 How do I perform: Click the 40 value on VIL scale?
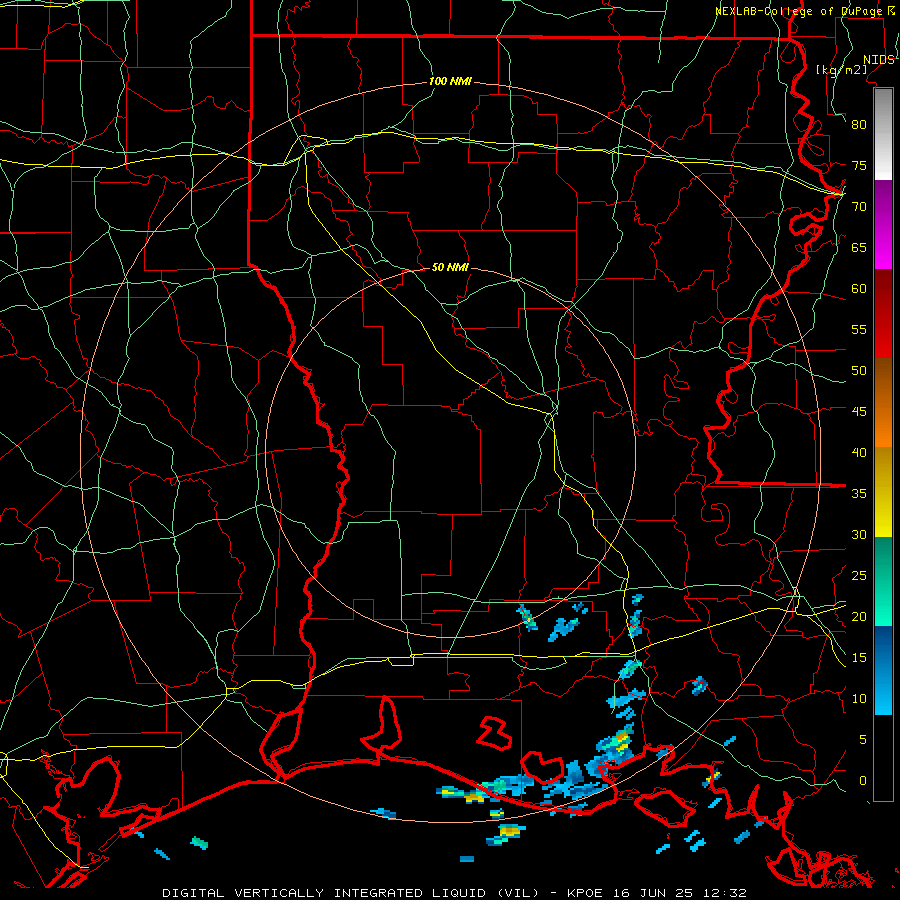(x=859, y=452)
